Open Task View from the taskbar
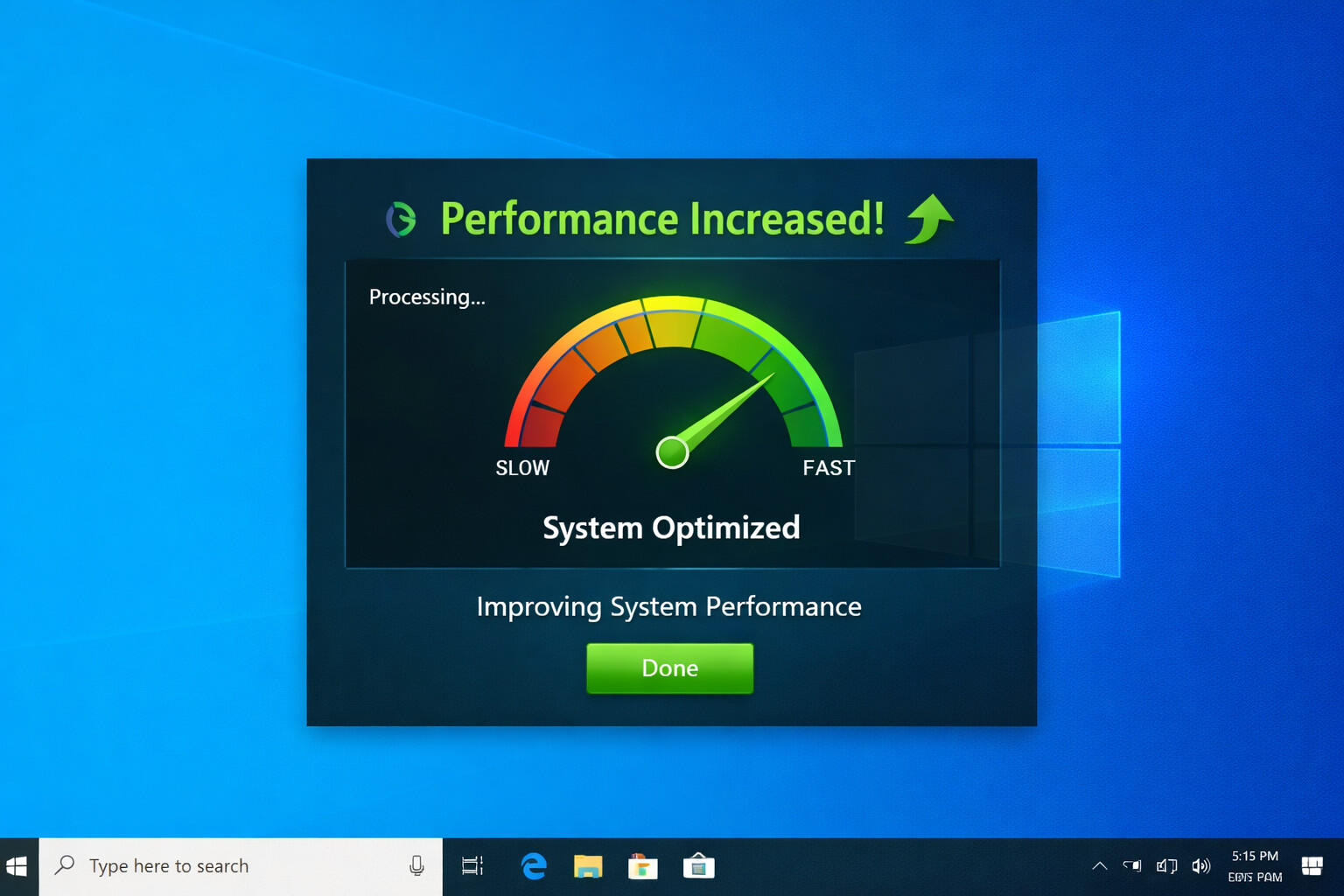The image size is (1344, 896). tap(472, 866)
